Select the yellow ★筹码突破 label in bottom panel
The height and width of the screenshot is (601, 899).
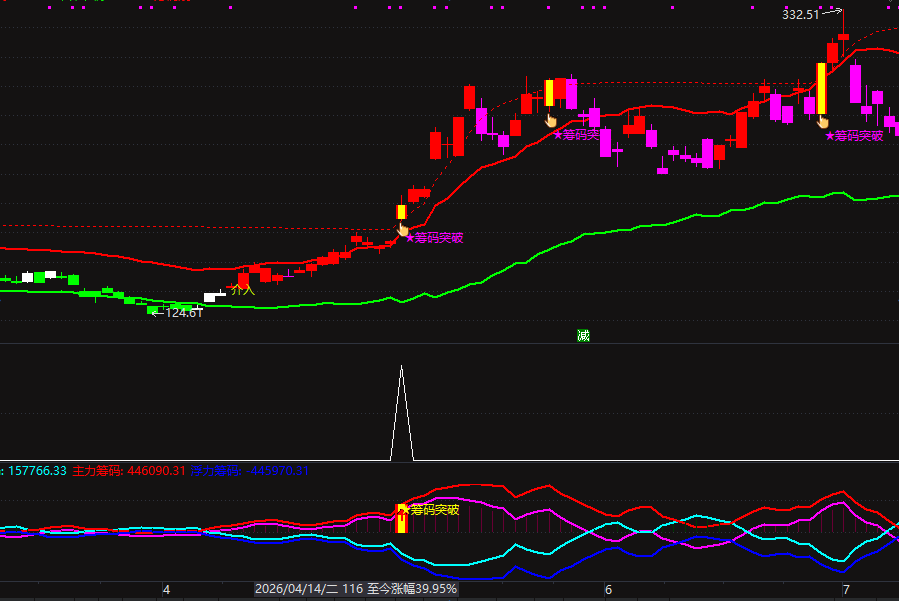433,510
